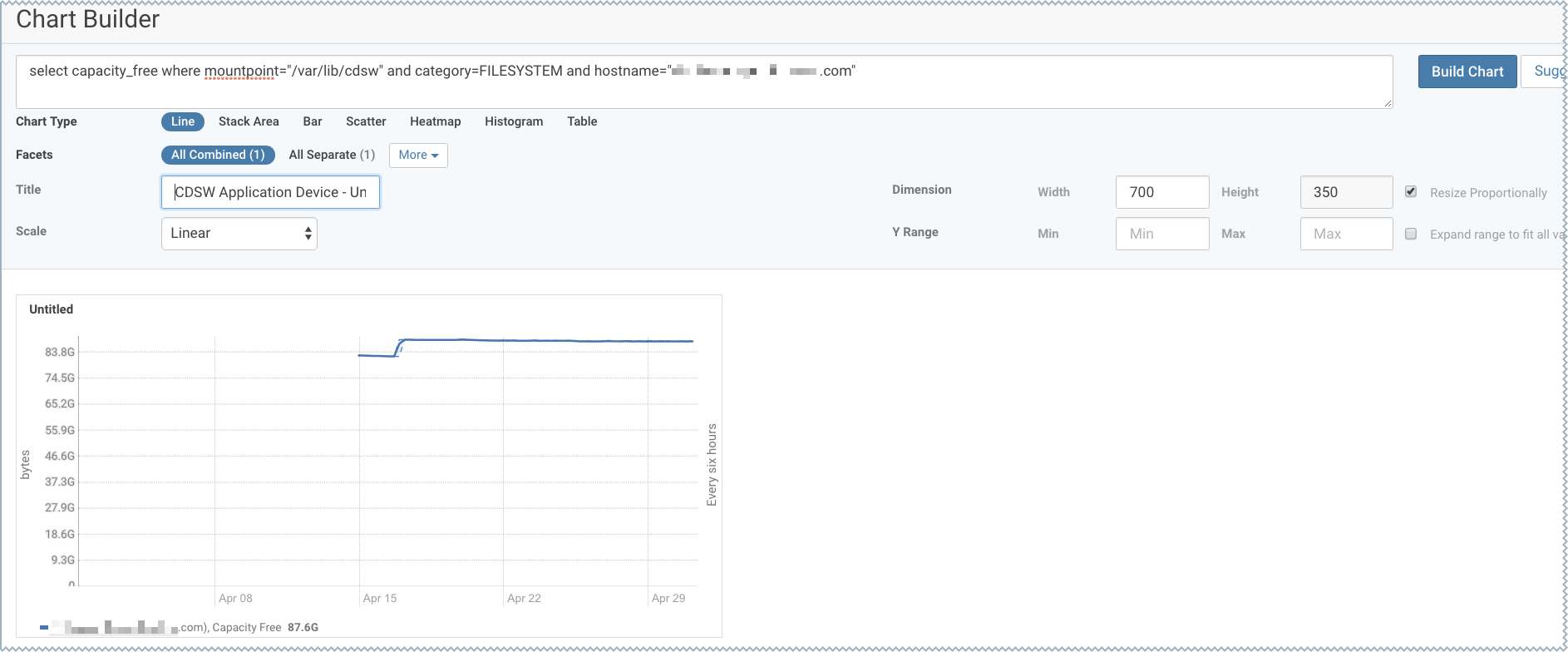Open the Scale Linear dropdown
This screenshot has height=652, width=1568.
coord(239,234)
